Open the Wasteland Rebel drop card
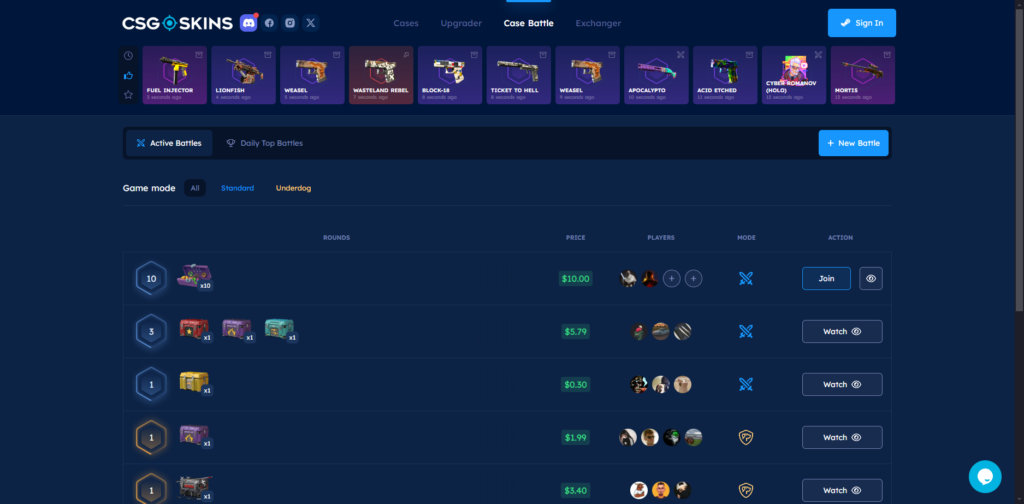This screenshot has height=504, width=1024. pos(381,75)
